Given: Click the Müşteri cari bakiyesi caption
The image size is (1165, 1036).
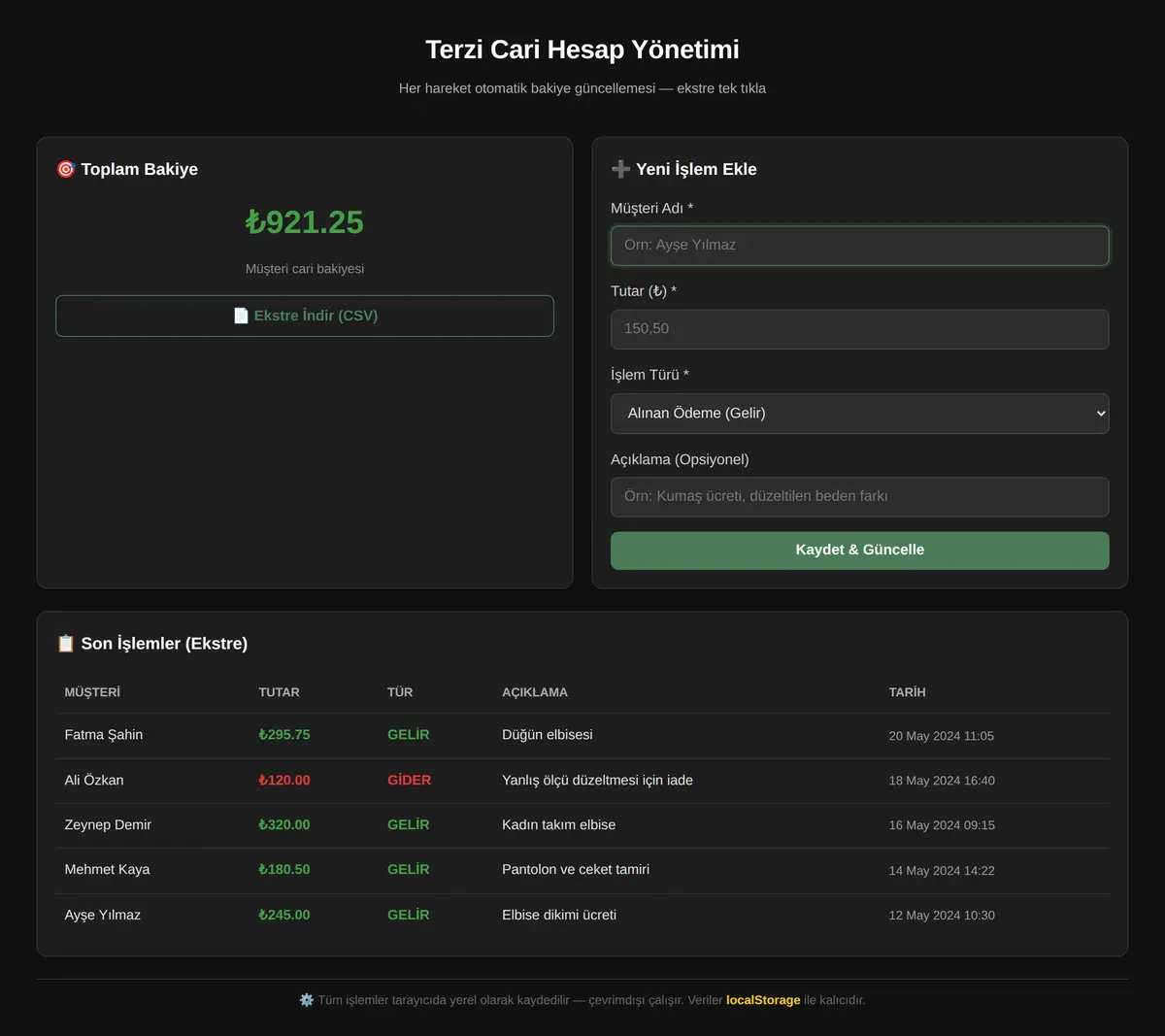Looking at the screenshot, I should (305, 269).
